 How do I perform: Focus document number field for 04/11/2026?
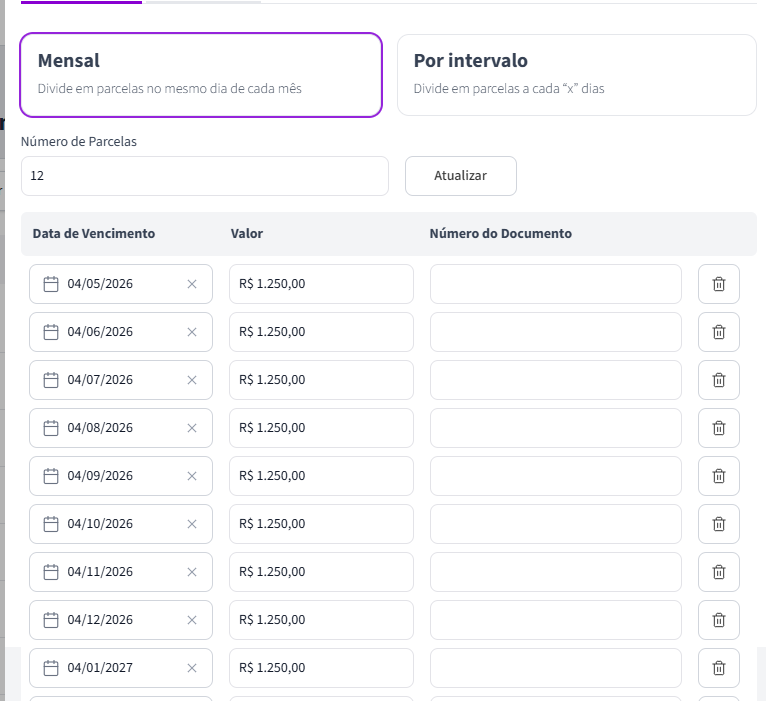[556, 572]
